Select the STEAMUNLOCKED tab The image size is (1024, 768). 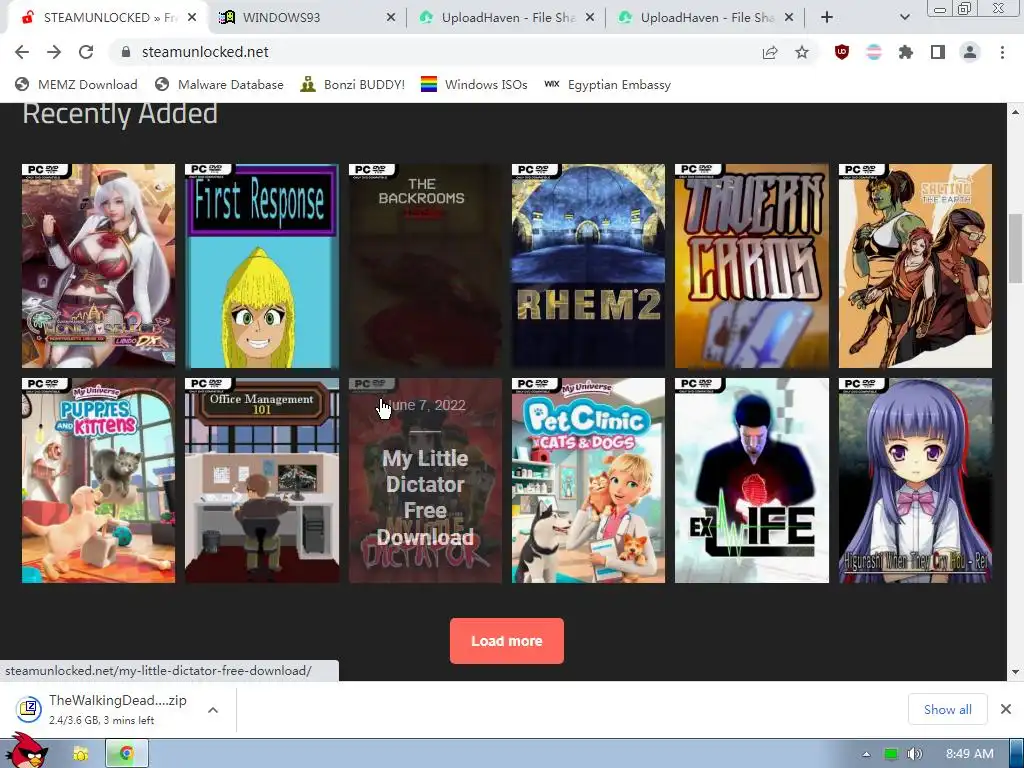point(108,18)
